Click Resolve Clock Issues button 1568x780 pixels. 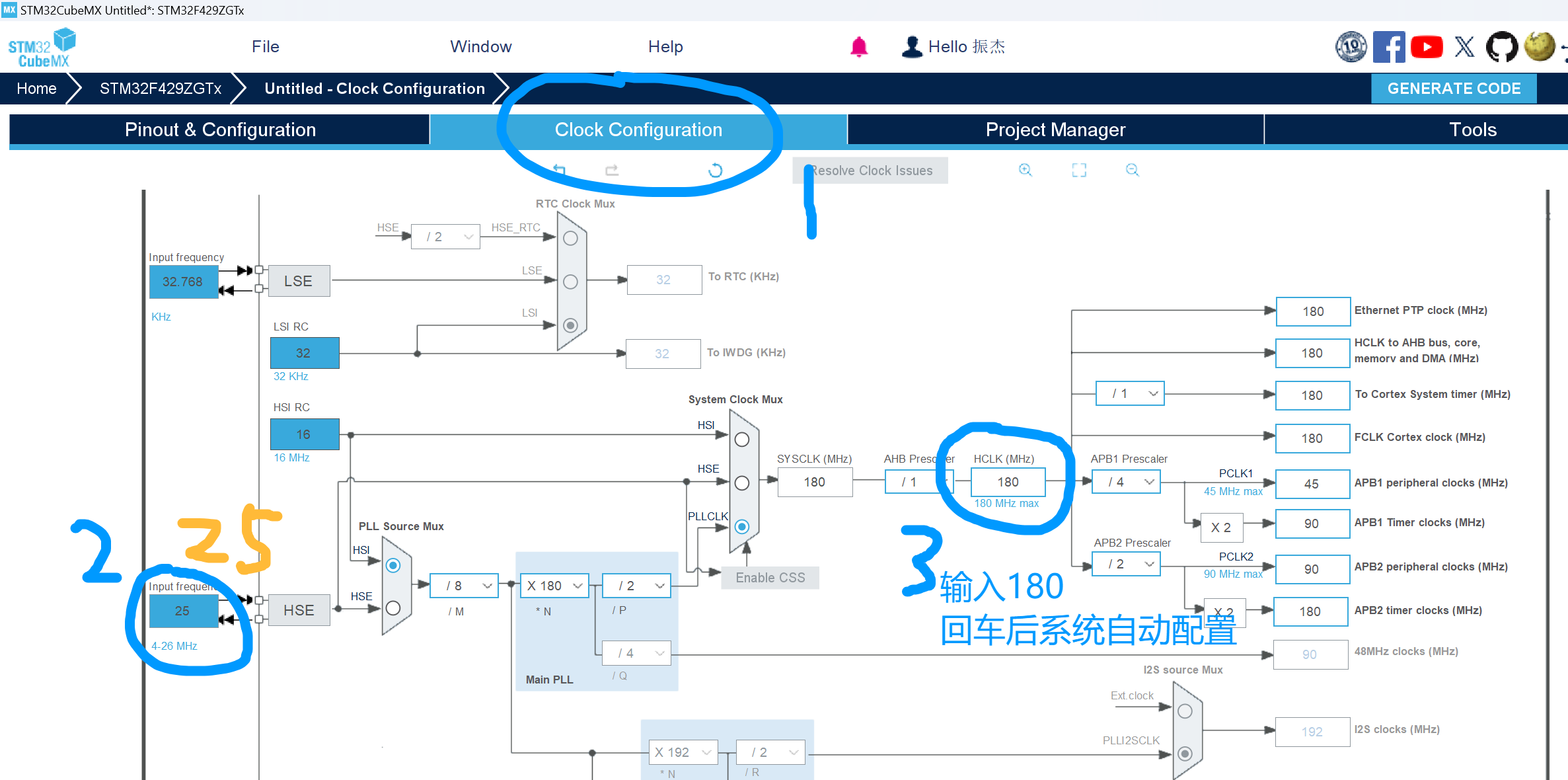870,171
